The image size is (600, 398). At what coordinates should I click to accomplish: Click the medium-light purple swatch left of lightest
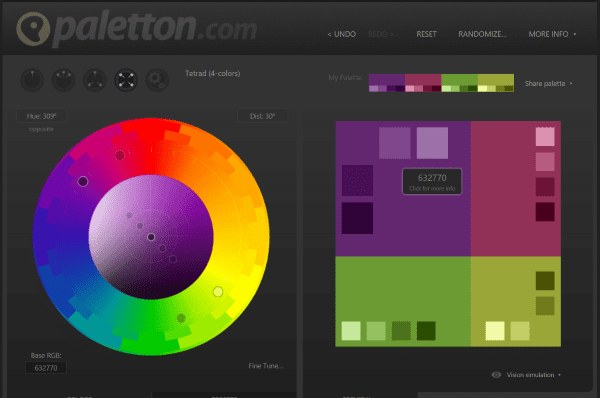pyautogui.click(x=395, y=143)
